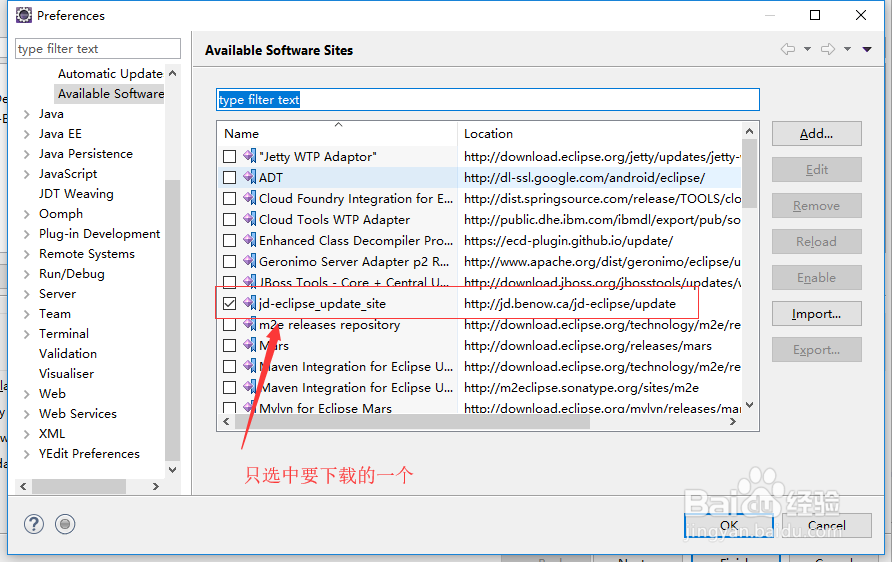This screenshot has width=892, height=562.
Task: Open Visualiser preferences
Action: pos(67,373)
